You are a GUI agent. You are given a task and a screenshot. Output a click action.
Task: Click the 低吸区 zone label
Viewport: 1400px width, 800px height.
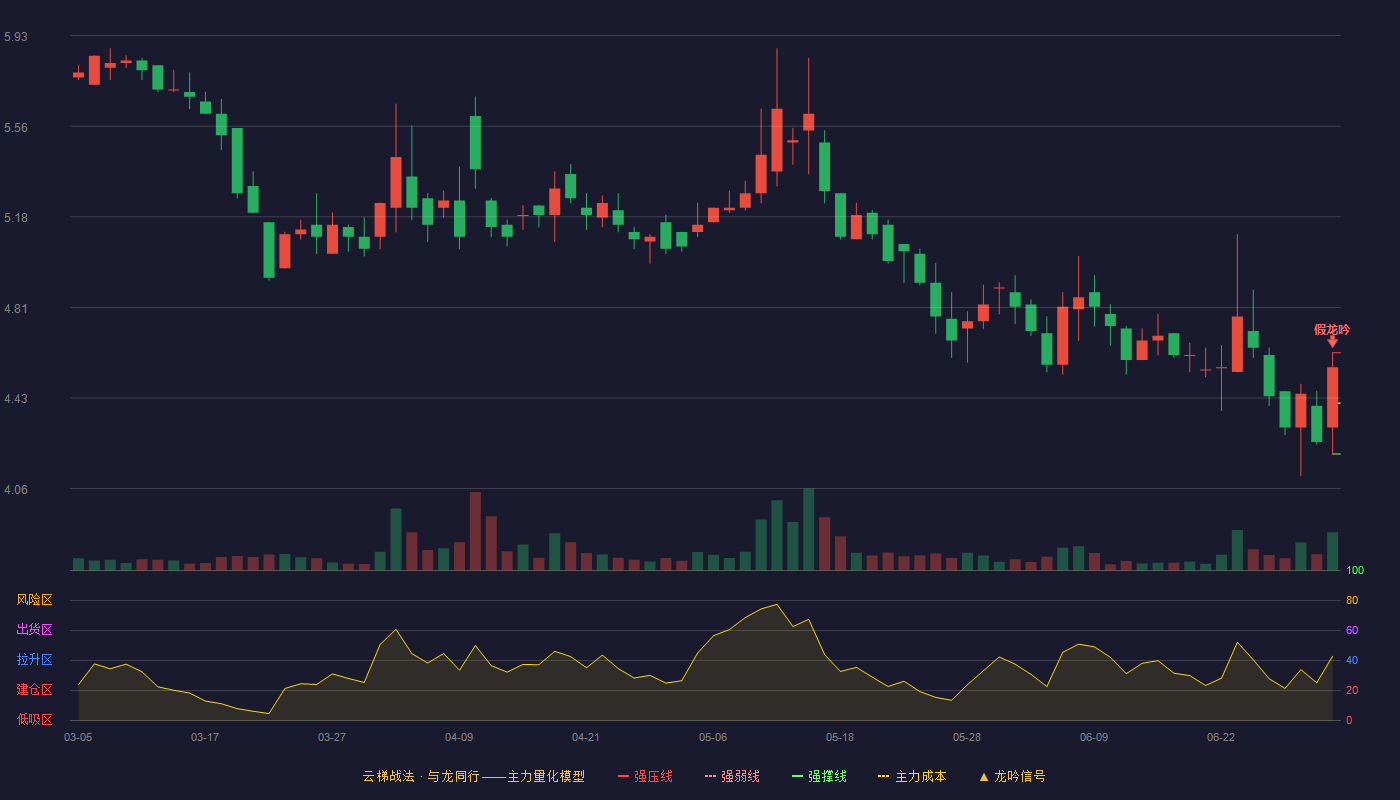click(x=34, y=719)
